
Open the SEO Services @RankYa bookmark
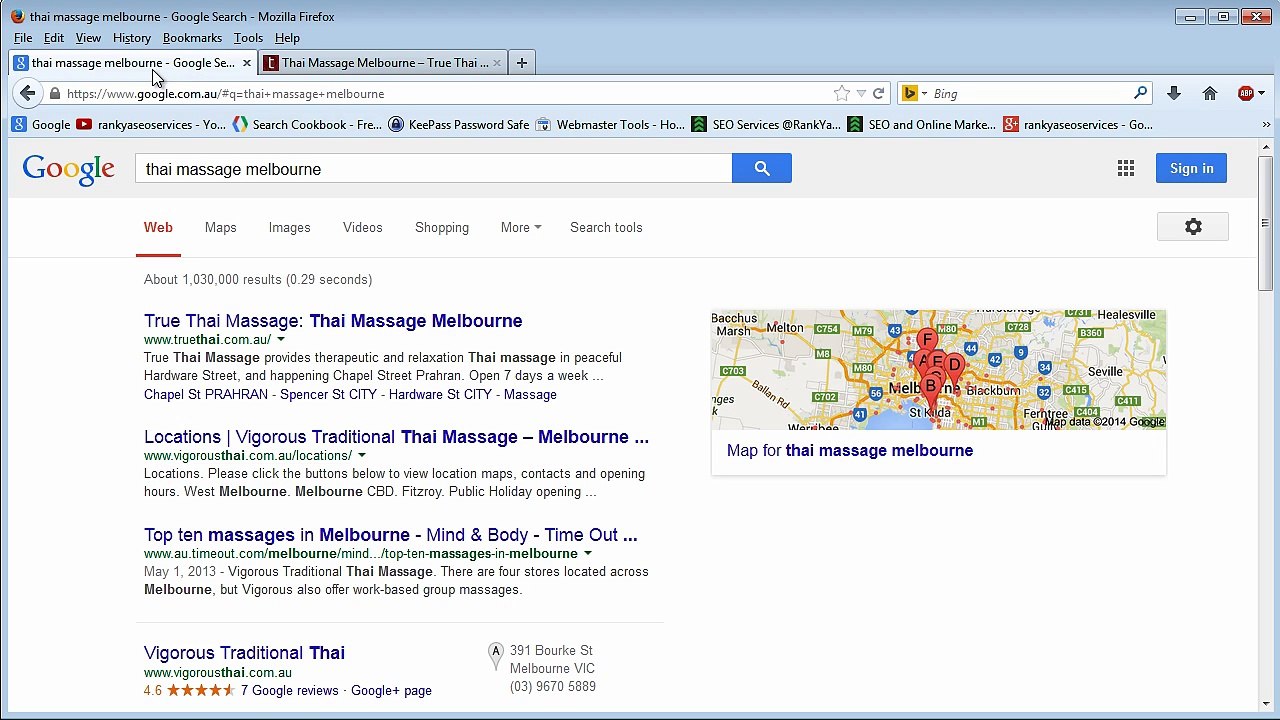[x=766, y=125]
